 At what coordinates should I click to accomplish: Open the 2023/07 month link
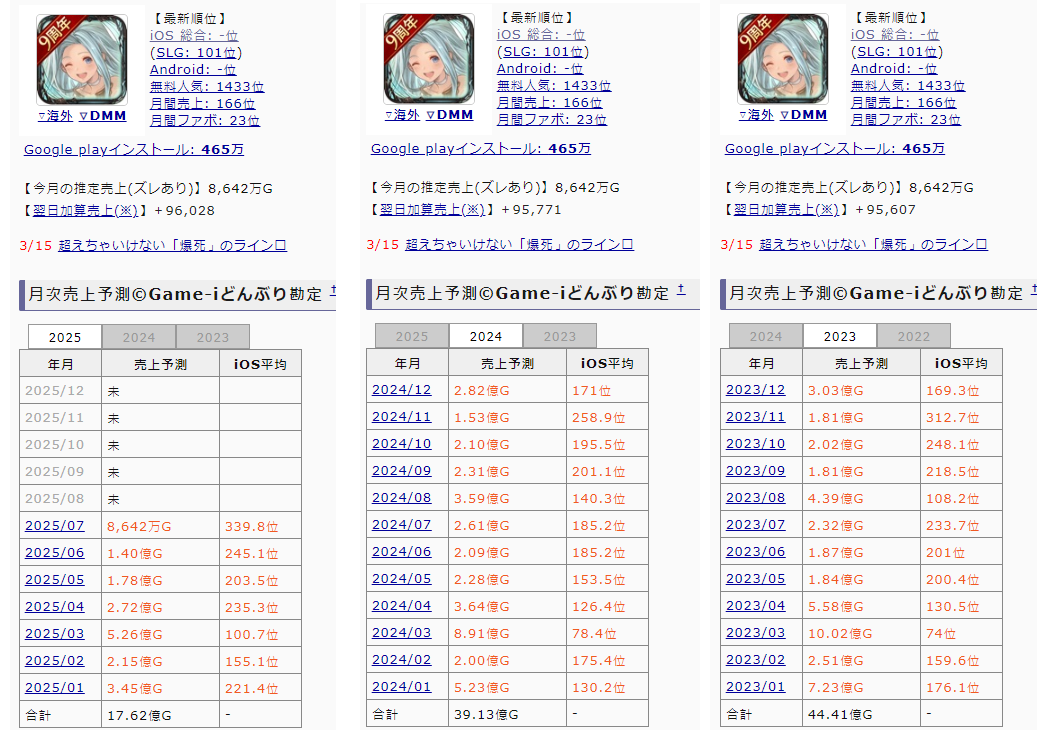[x=755, y=525]
